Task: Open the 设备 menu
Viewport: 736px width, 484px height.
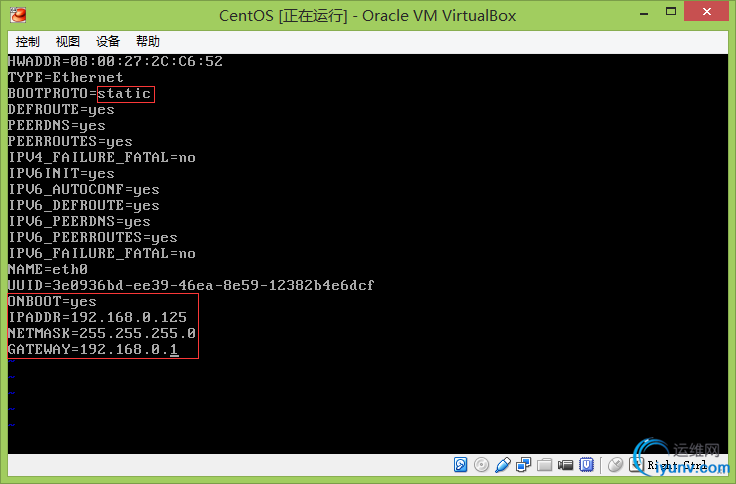Action: (x=108, y=42)
